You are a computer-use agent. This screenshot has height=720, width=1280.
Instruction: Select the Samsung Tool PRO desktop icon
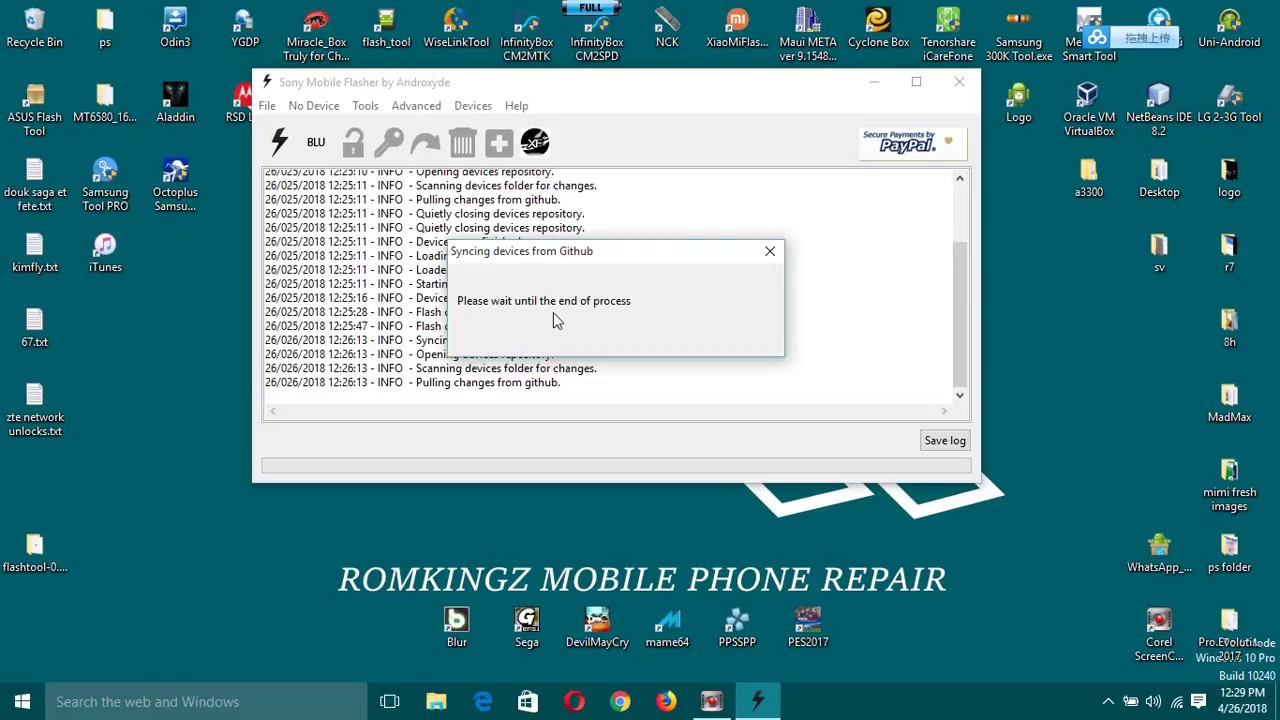pyautogui.click(x=105, y=185)
